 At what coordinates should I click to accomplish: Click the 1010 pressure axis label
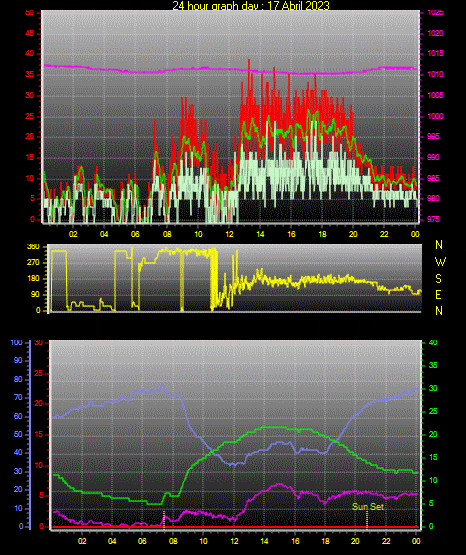click(x=435, y=74)
